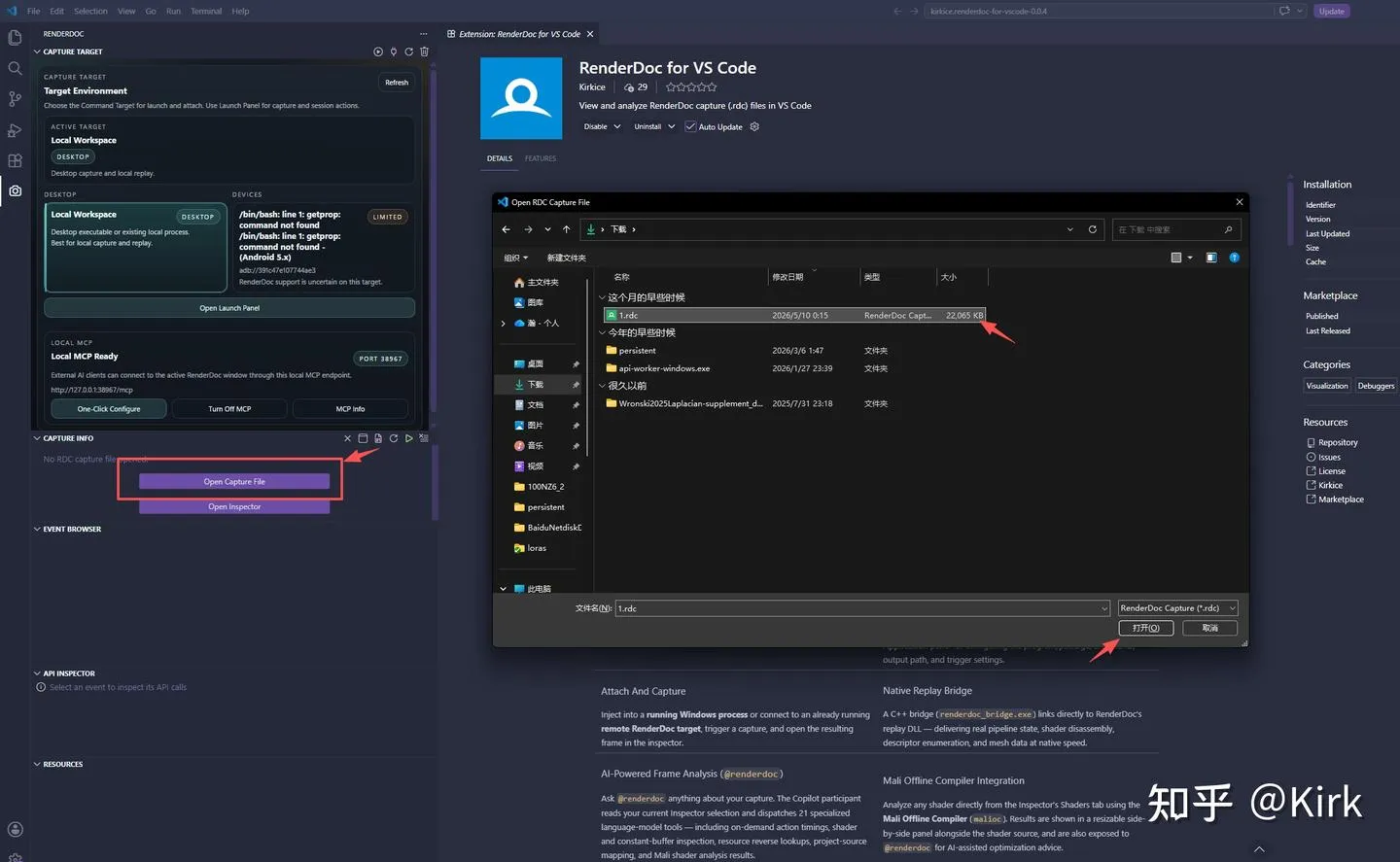Collapse the '这个月的早些时候' file group
The image size is (1400, 862).
pos(602,297)
